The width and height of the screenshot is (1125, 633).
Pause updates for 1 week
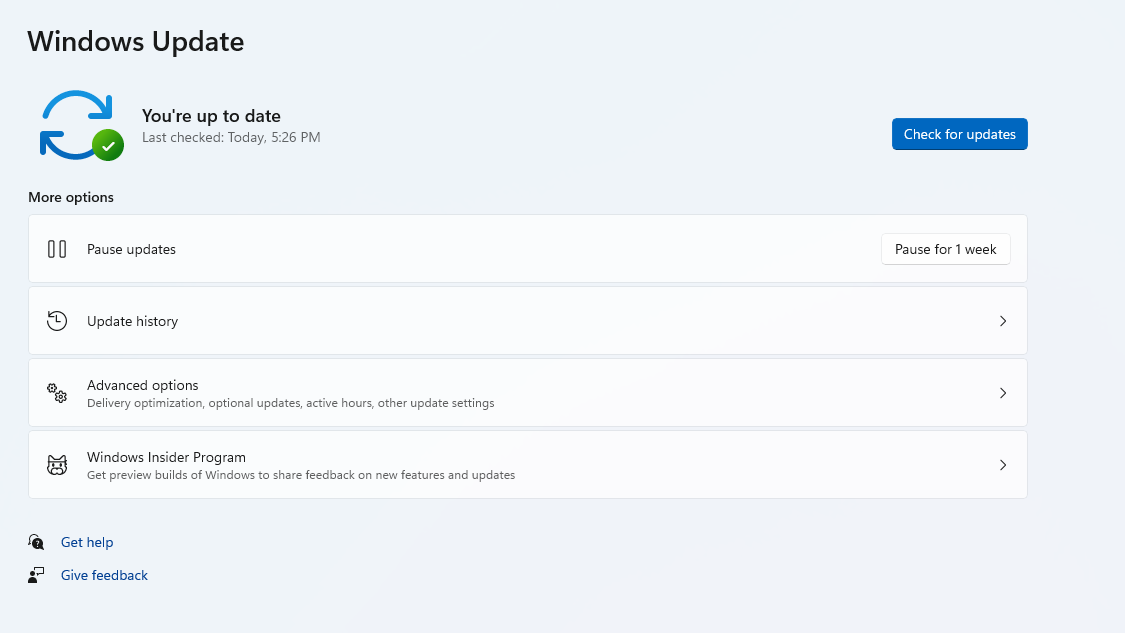(x=945, y=249)
